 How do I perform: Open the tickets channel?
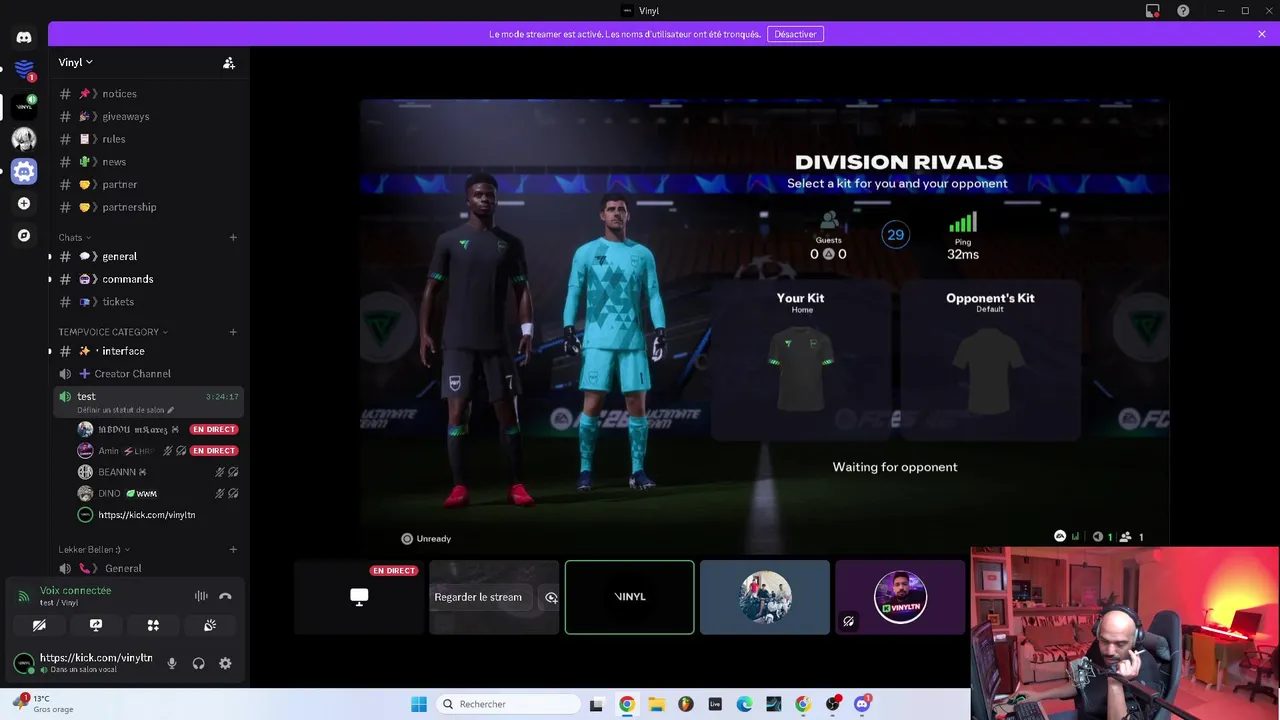pyautogui.click(x=148, y=302)
